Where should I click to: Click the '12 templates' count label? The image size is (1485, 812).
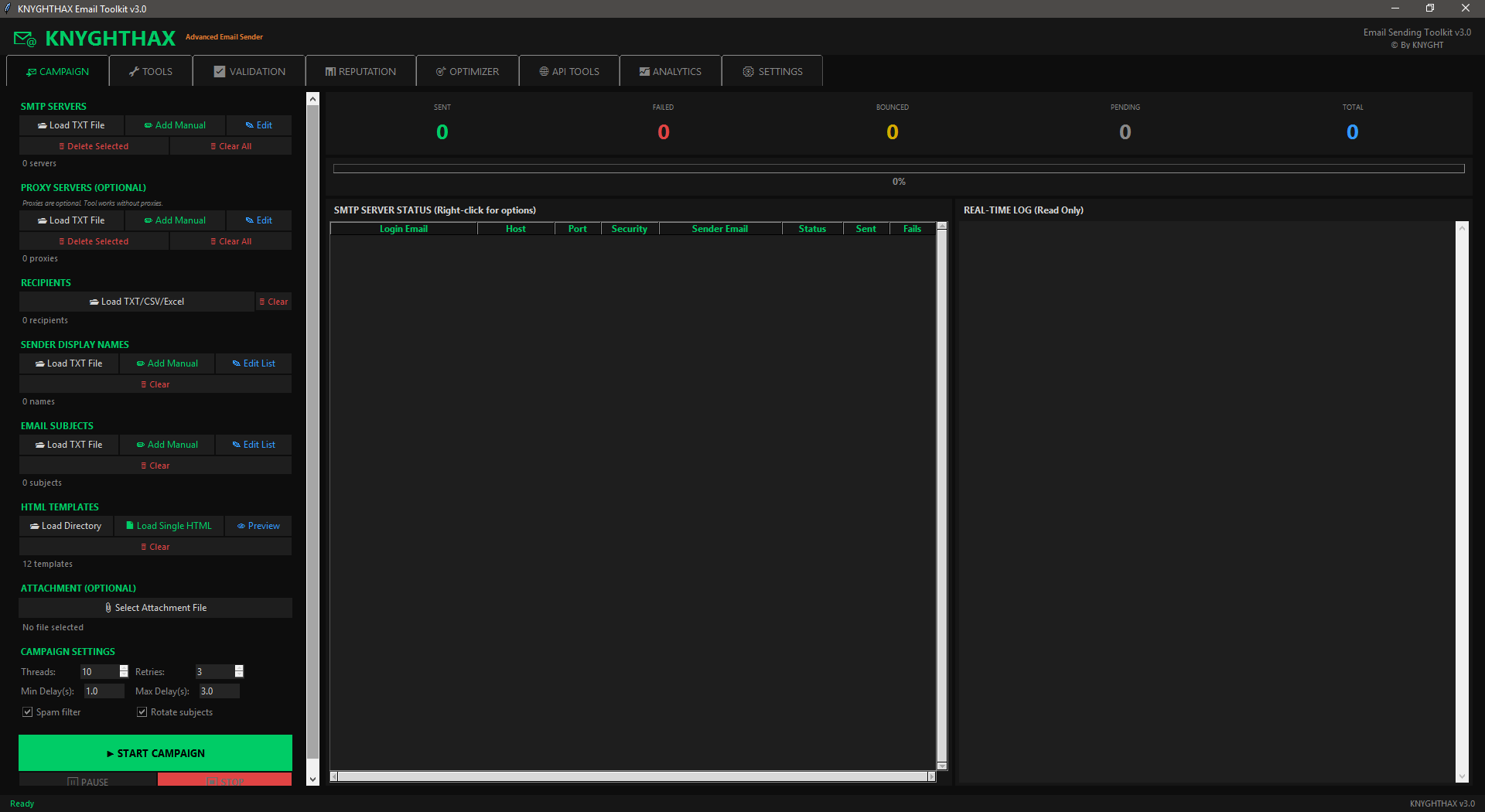[x=47, y=564]
